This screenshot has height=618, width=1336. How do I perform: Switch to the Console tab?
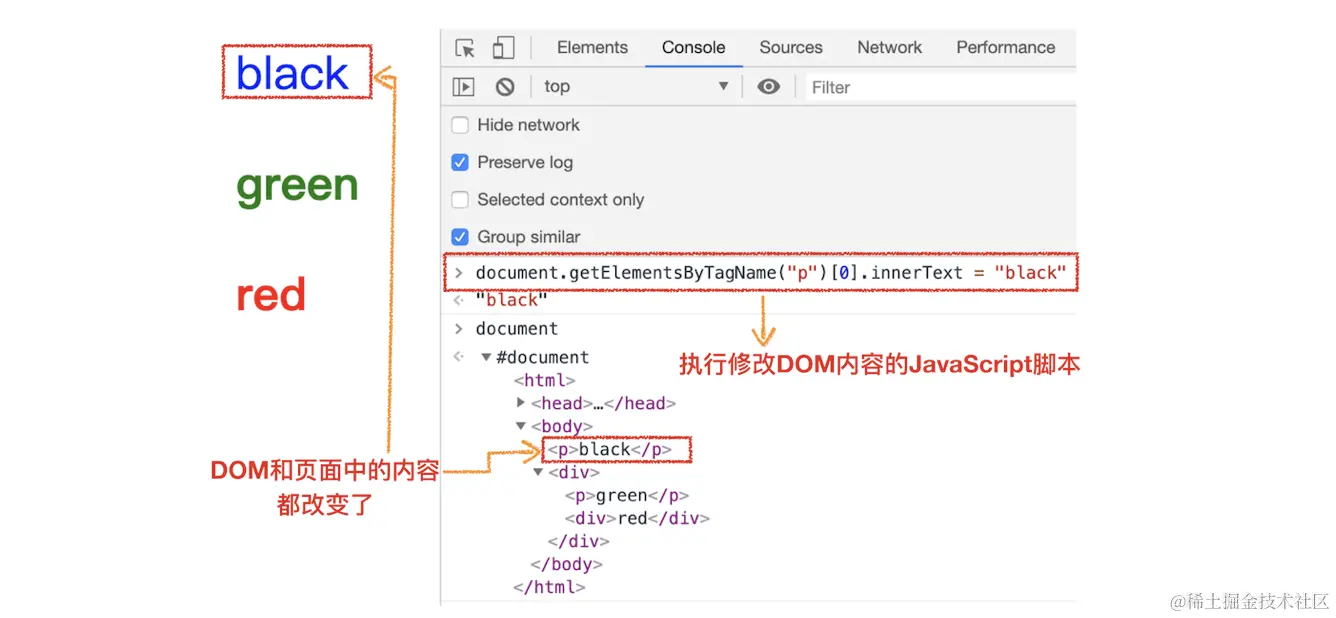tap(693, 47)
